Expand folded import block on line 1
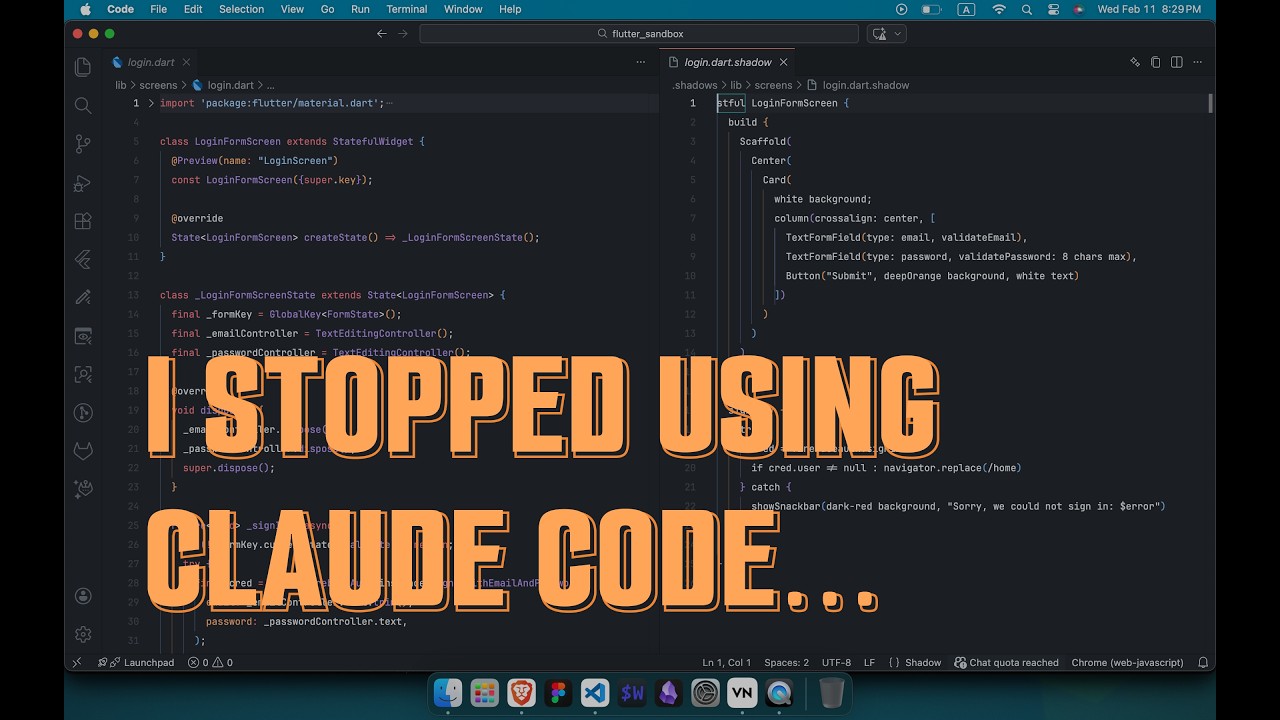 pyautogui.click(x=151, y=103)
